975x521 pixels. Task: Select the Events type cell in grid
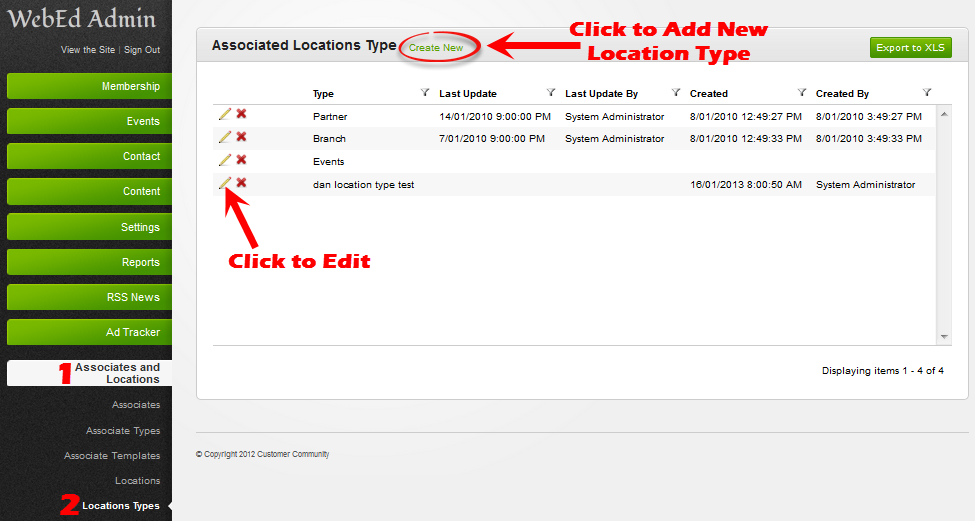pos(328,162)
